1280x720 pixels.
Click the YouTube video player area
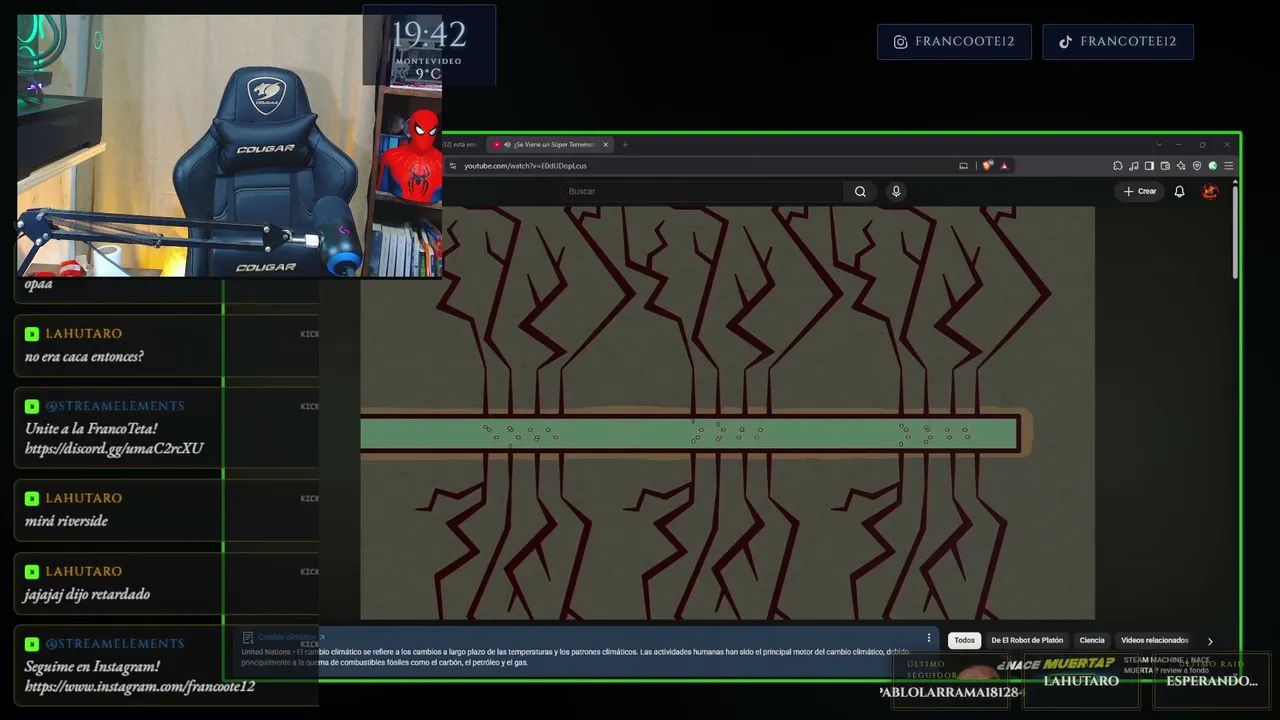tap(727, 413)
